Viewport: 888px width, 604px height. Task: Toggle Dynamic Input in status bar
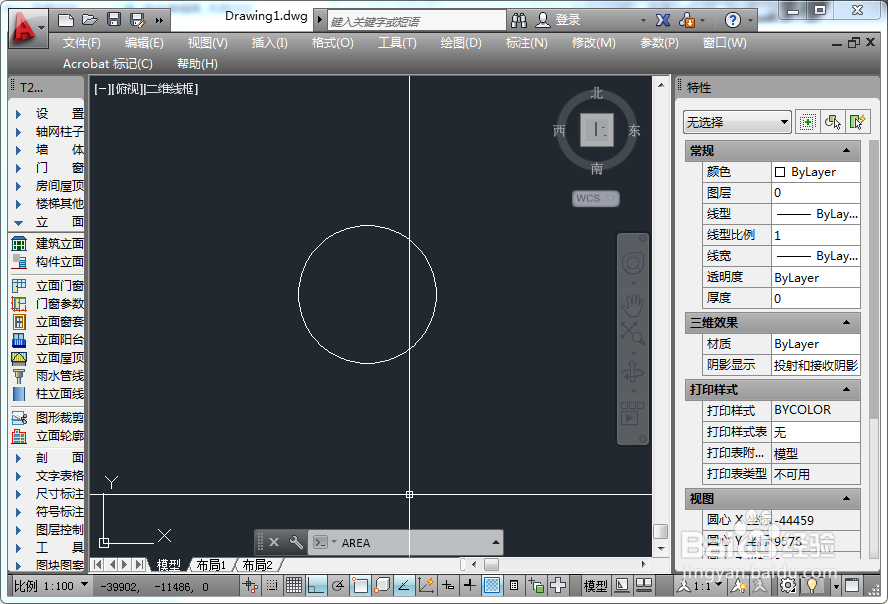point(448,585)
